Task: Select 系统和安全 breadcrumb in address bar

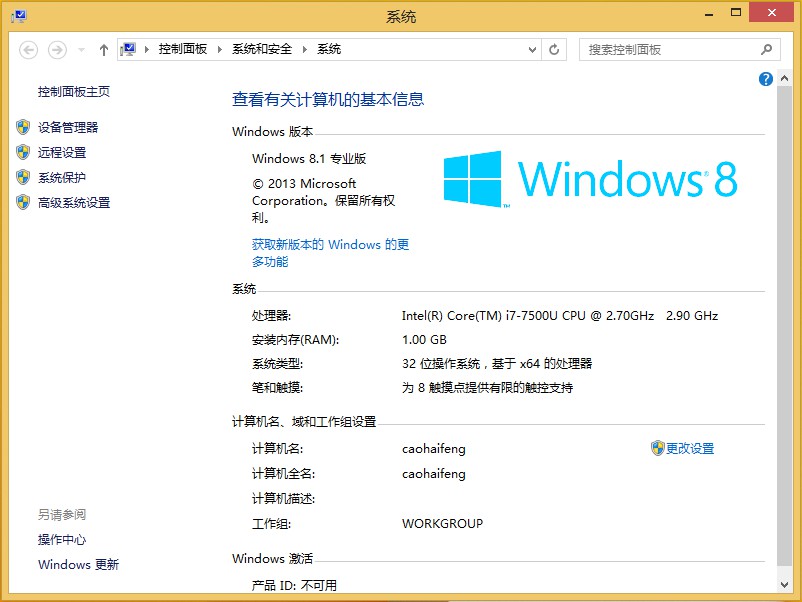Action: click(262, 49)
